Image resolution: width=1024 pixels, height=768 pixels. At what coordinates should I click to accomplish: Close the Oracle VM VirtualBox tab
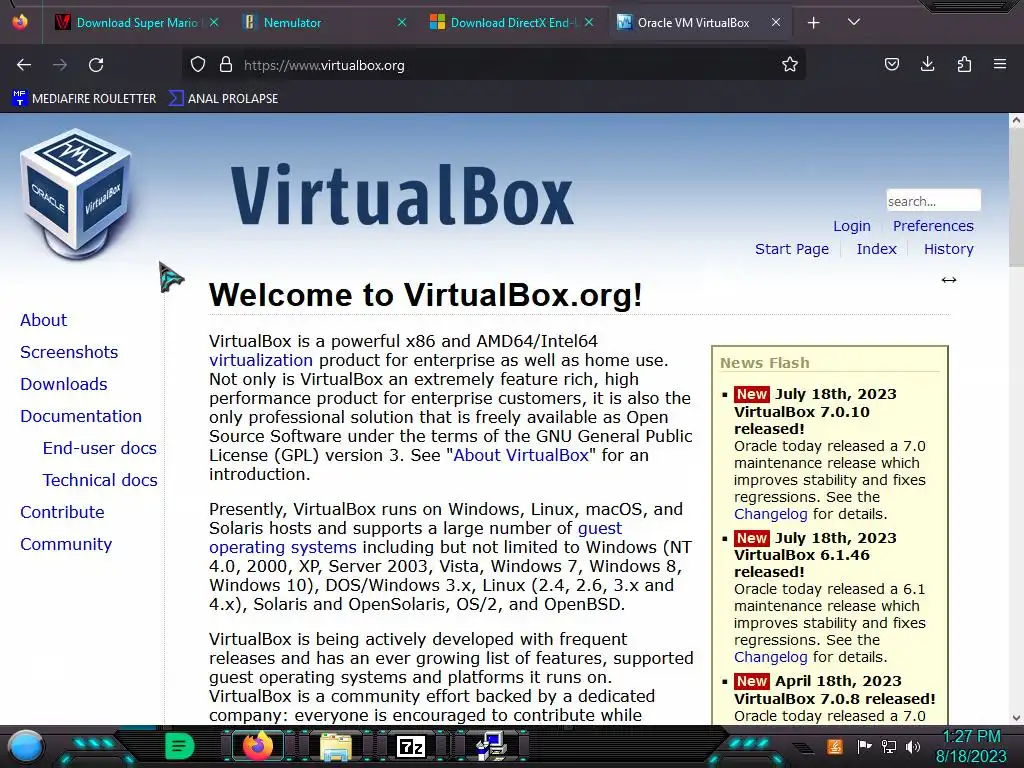tap(776, 23)
